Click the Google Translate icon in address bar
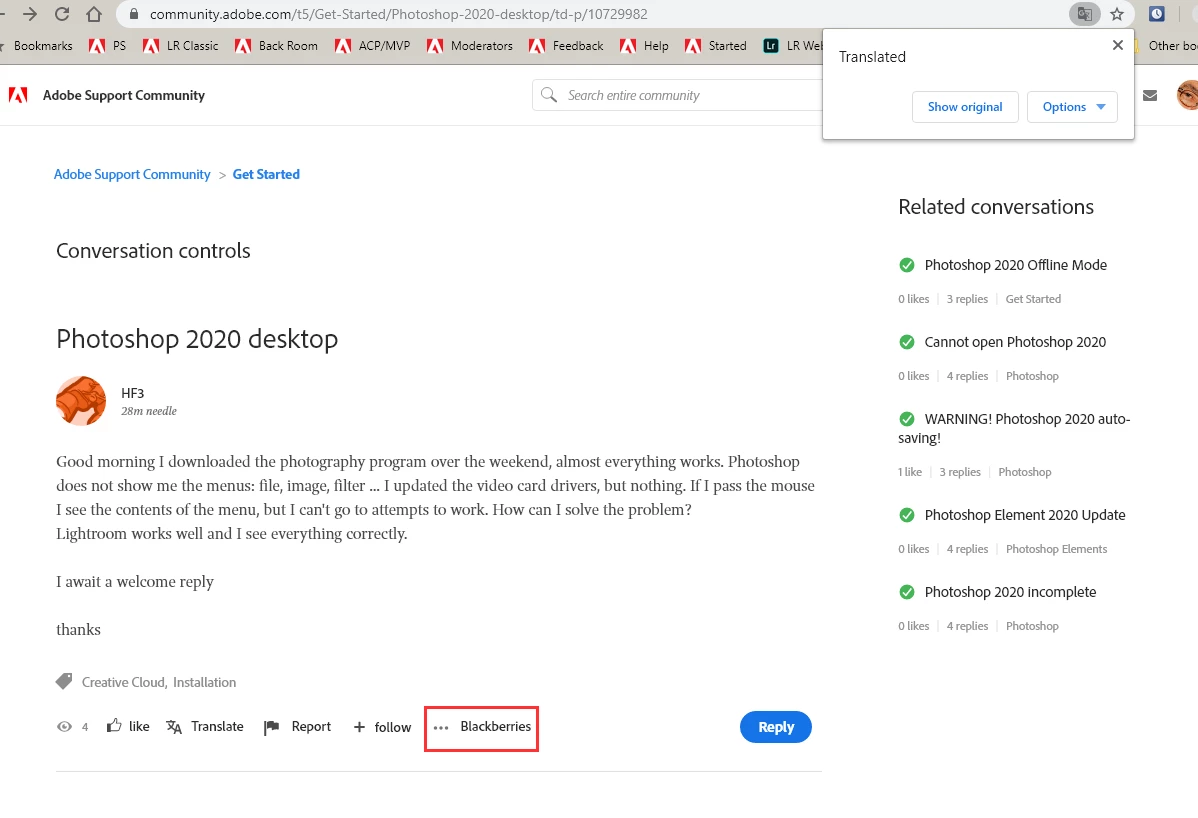1198x818 pixels. click(x=1084, y=14)
